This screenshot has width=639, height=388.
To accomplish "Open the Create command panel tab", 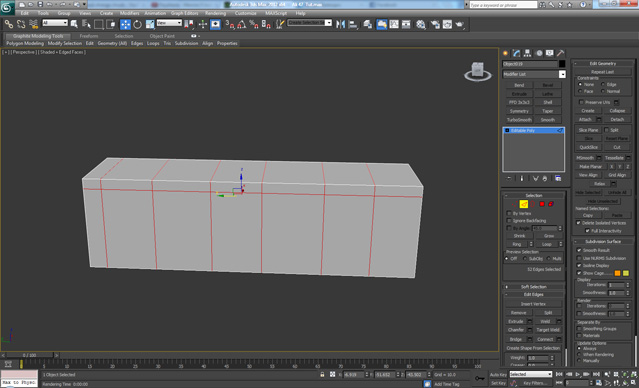I will point(506,53).
